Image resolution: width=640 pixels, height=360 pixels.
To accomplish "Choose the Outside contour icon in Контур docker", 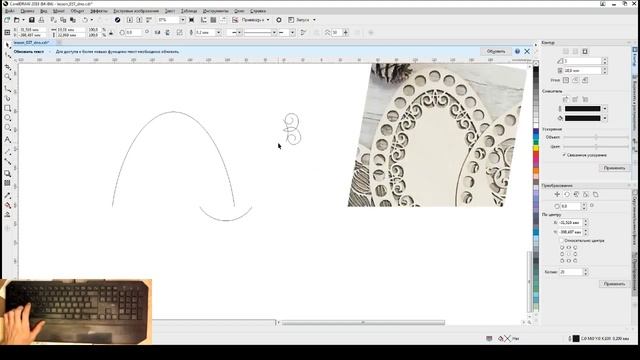I will pyautogui.click(x=585, y=51).
